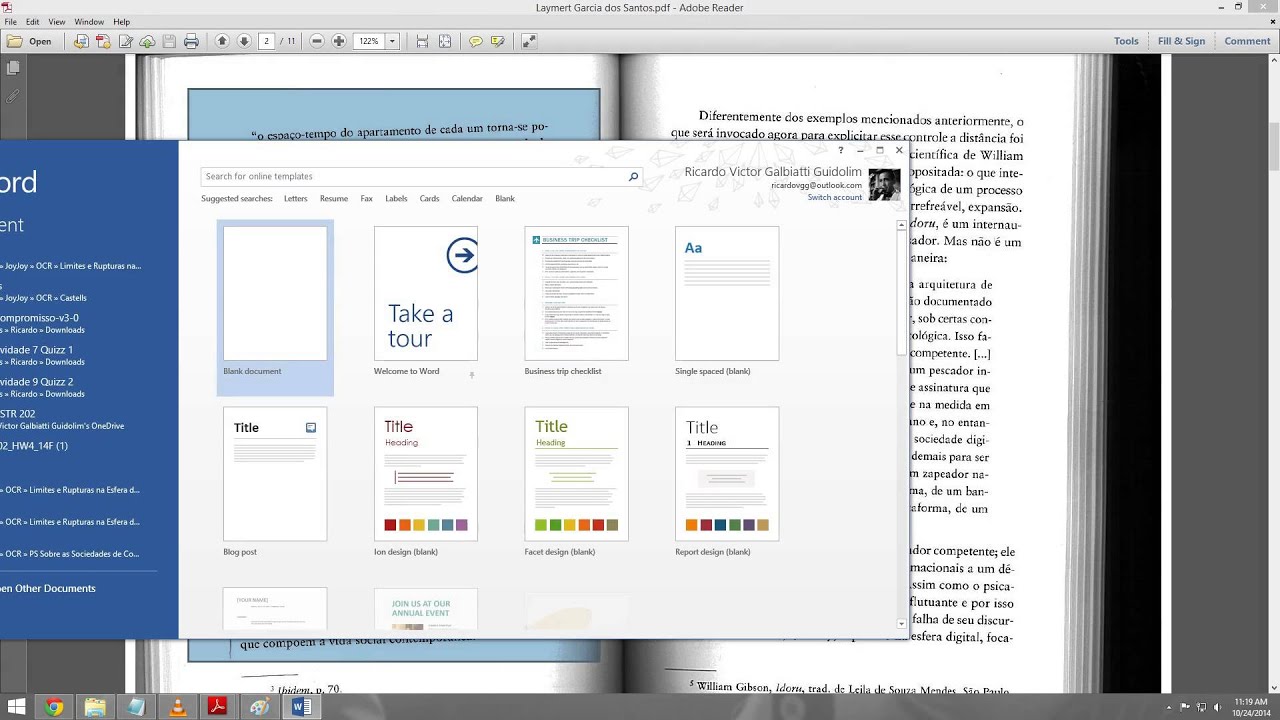Show Page Thumbnails panel in Reader sidebar

[x=13, y=68]
